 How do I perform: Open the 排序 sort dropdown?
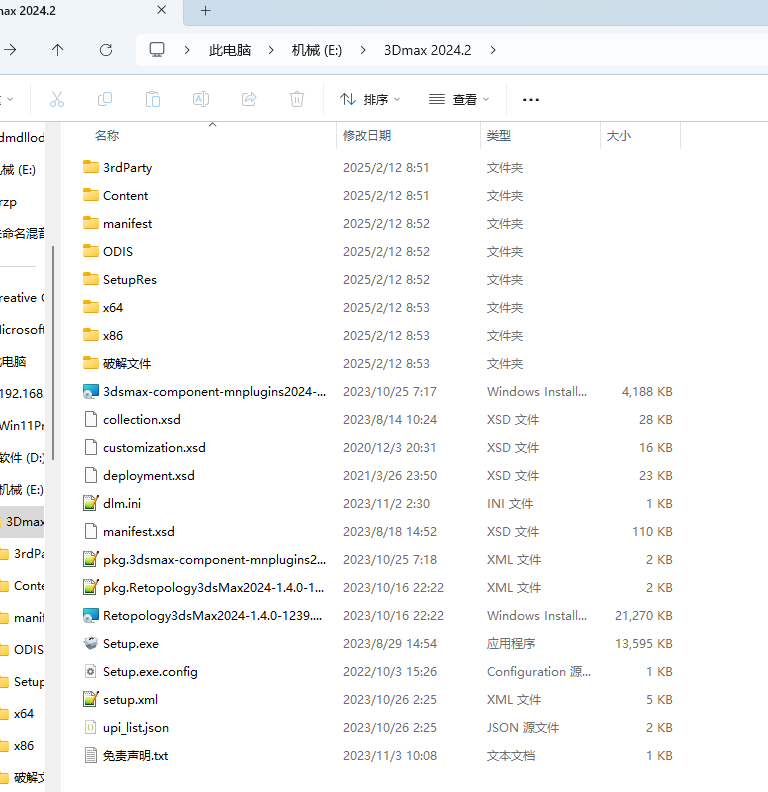[370, 100]
